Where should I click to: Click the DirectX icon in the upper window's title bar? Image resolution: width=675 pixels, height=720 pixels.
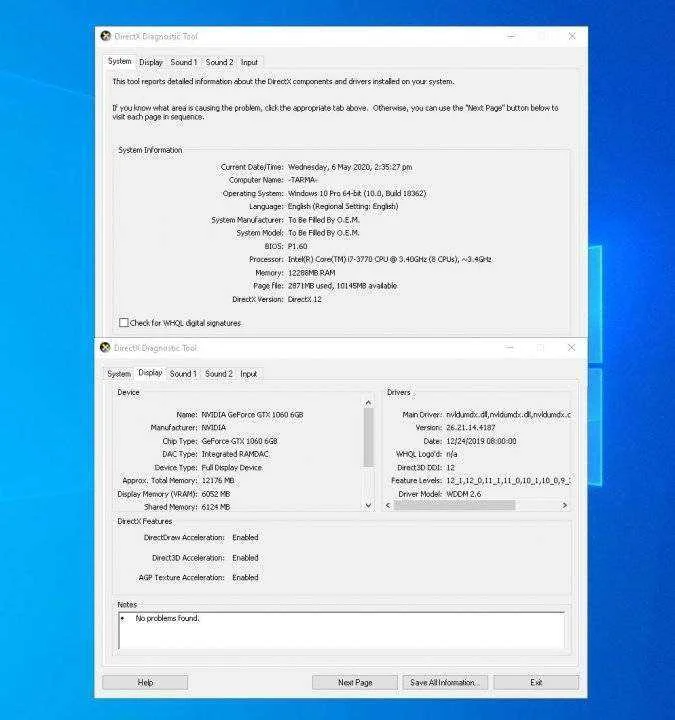(106, 36)
